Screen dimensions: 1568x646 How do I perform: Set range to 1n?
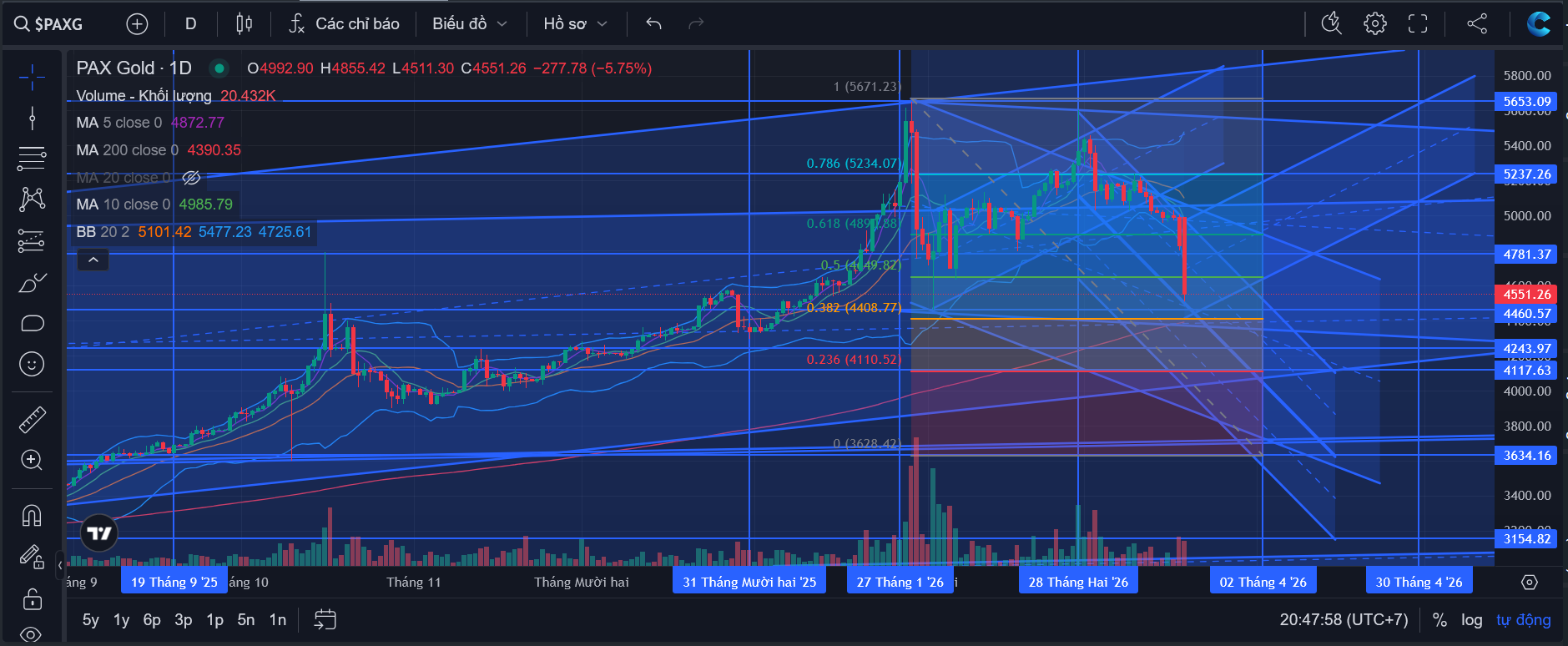pos(278,620)
